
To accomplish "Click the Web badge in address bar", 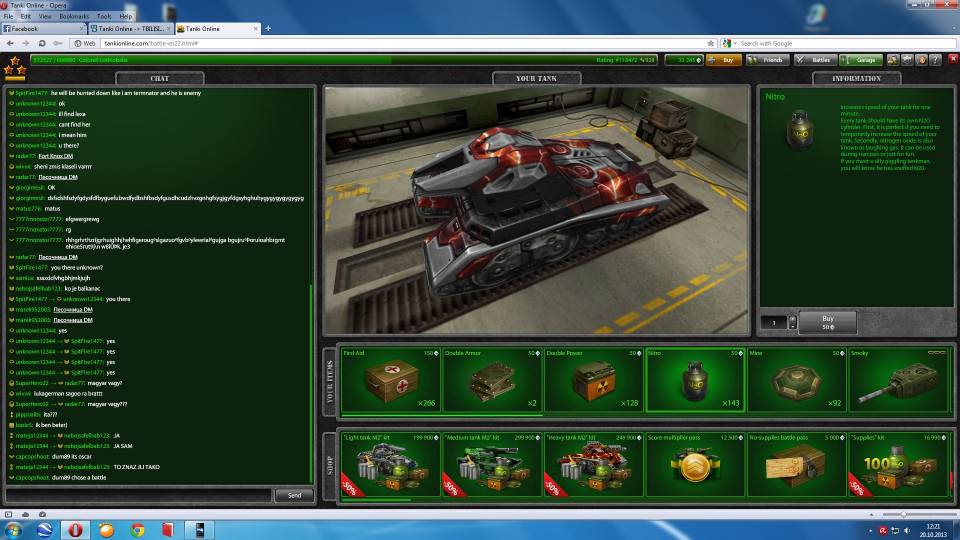I will click(x=85, y=43).
